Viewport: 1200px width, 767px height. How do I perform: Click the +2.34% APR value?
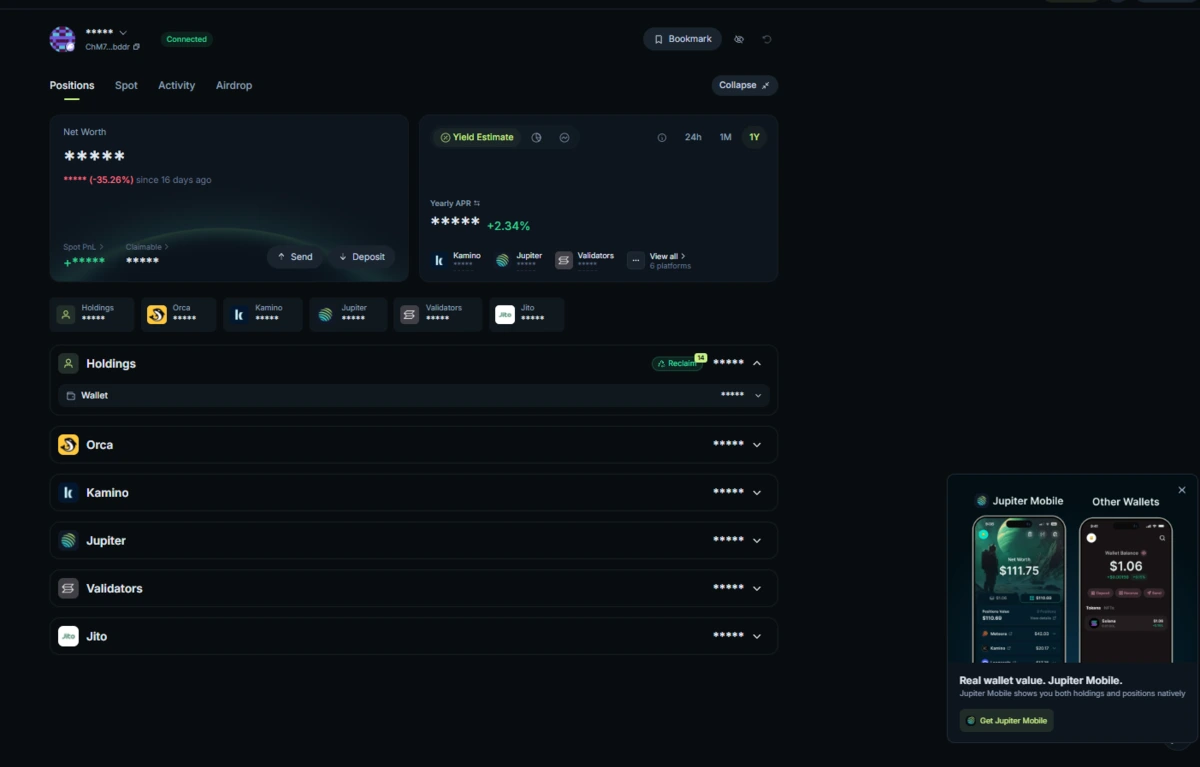point(508,226)
